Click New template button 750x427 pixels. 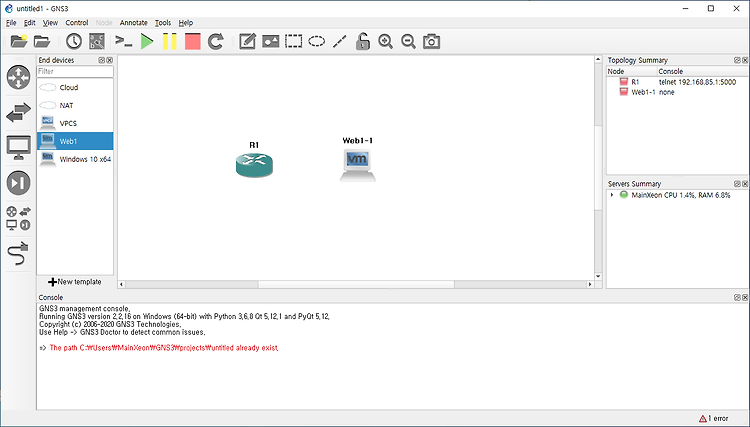(x=75, y=282)
